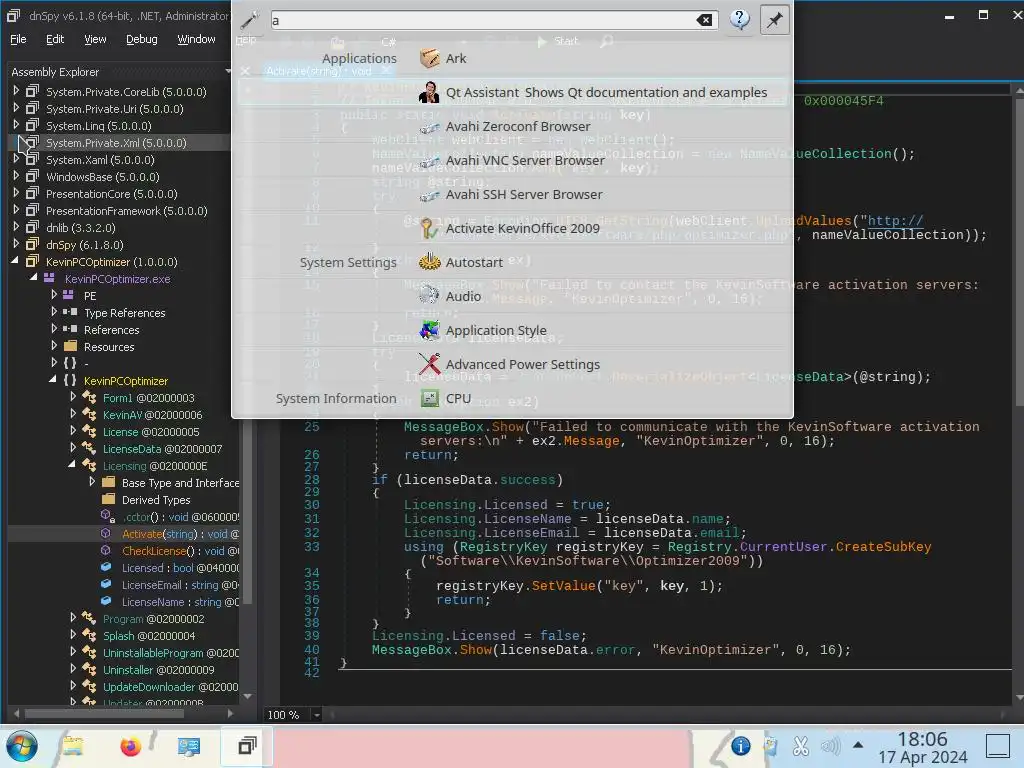Open the clipboard scissors tray icon
This screenshot has height=768, width=1024.
point(801,746)
